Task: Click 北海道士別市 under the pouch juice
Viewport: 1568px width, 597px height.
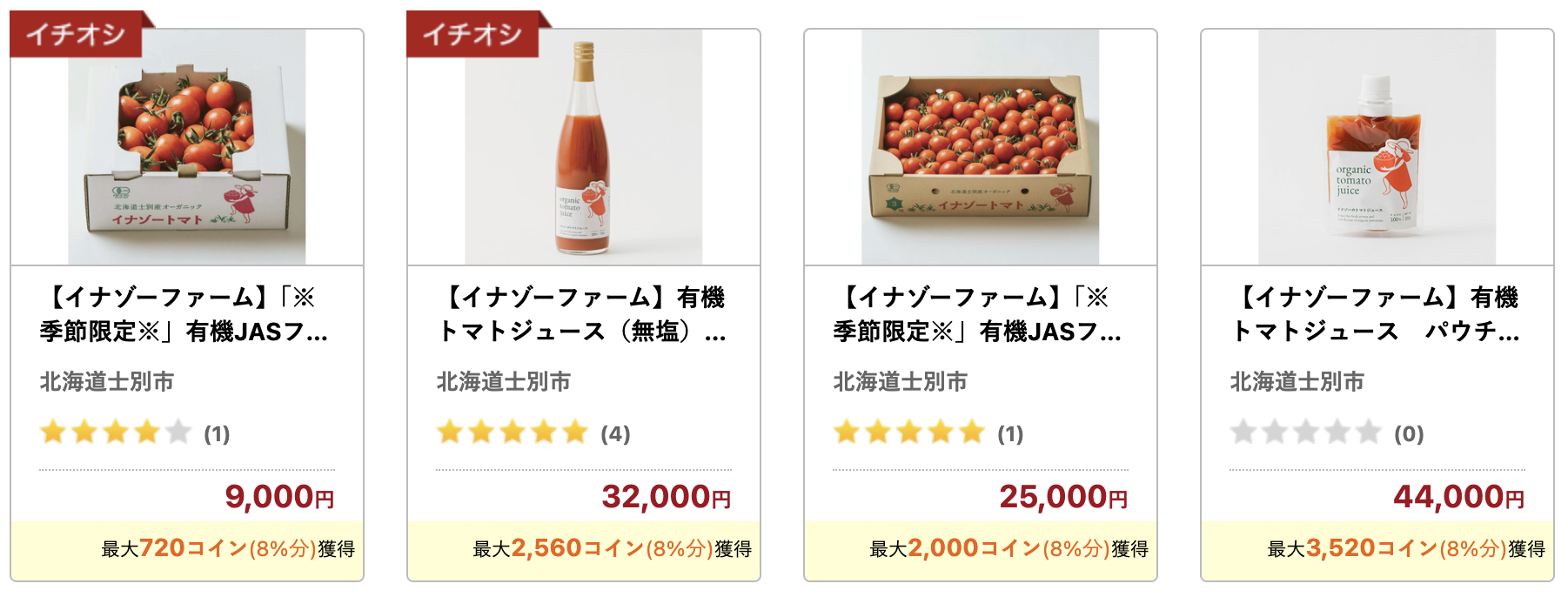Action: pos(1297,382)
